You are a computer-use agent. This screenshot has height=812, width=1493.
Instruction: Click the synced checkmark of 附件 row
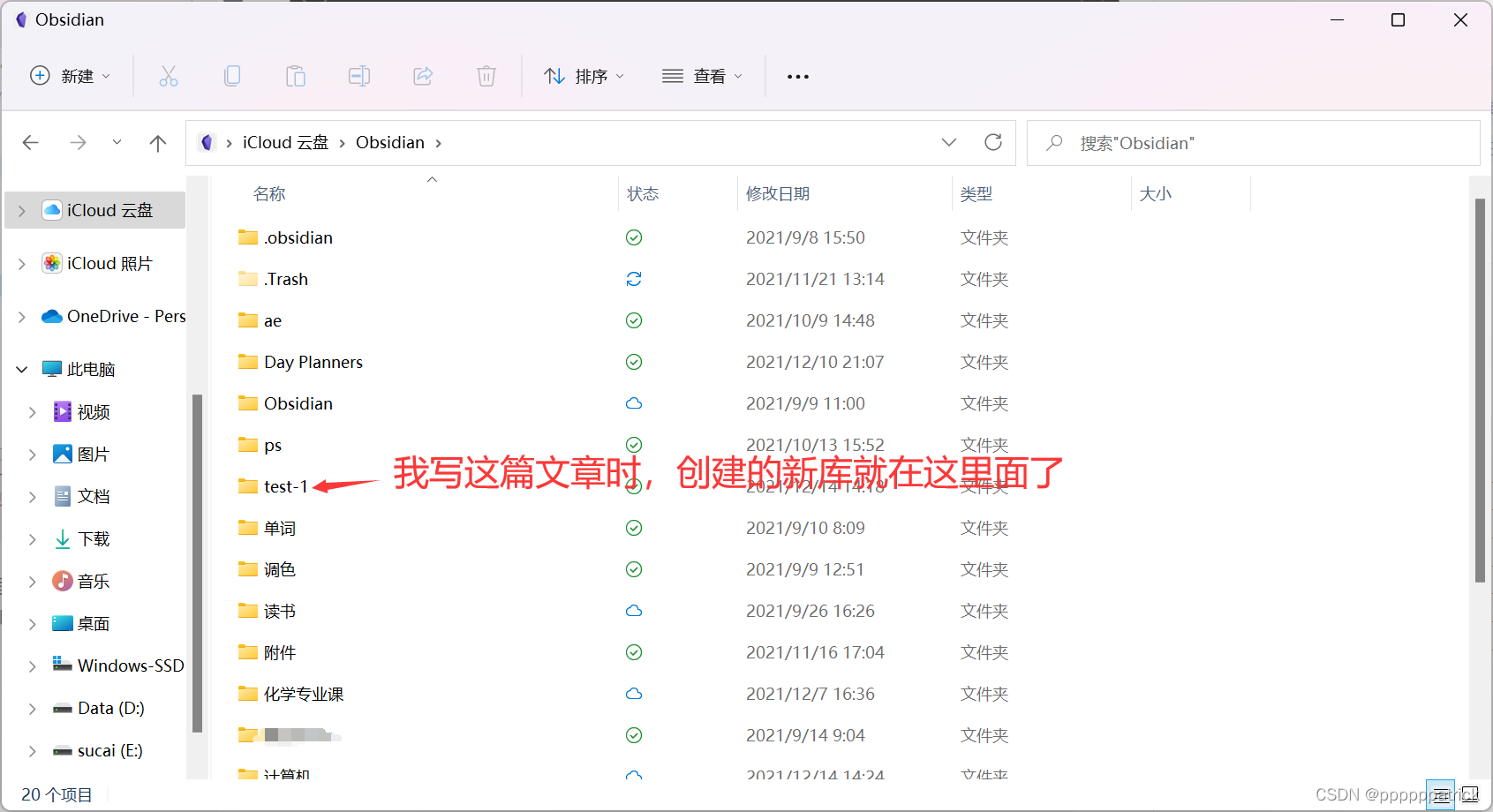(x=634, y=652)
